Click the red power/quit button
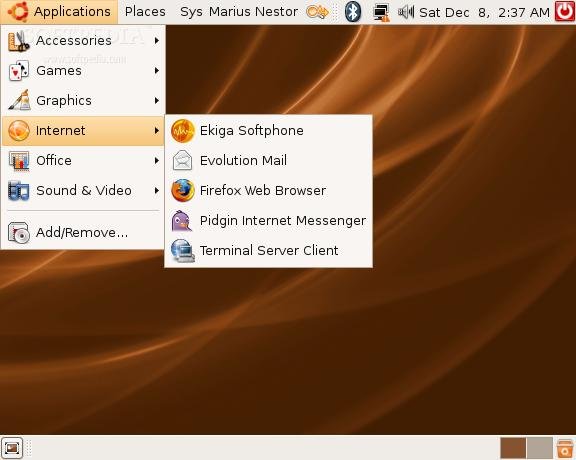Viewport: 576px width, 460px height. pos(565,11)
